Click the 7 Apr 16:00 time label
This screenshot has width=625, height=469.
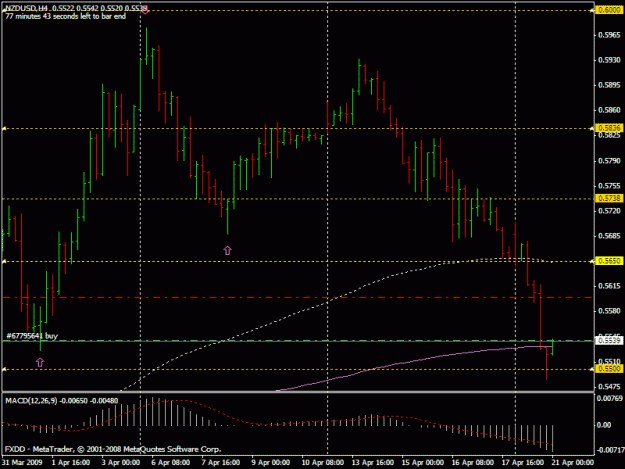[x=220, y=463]
